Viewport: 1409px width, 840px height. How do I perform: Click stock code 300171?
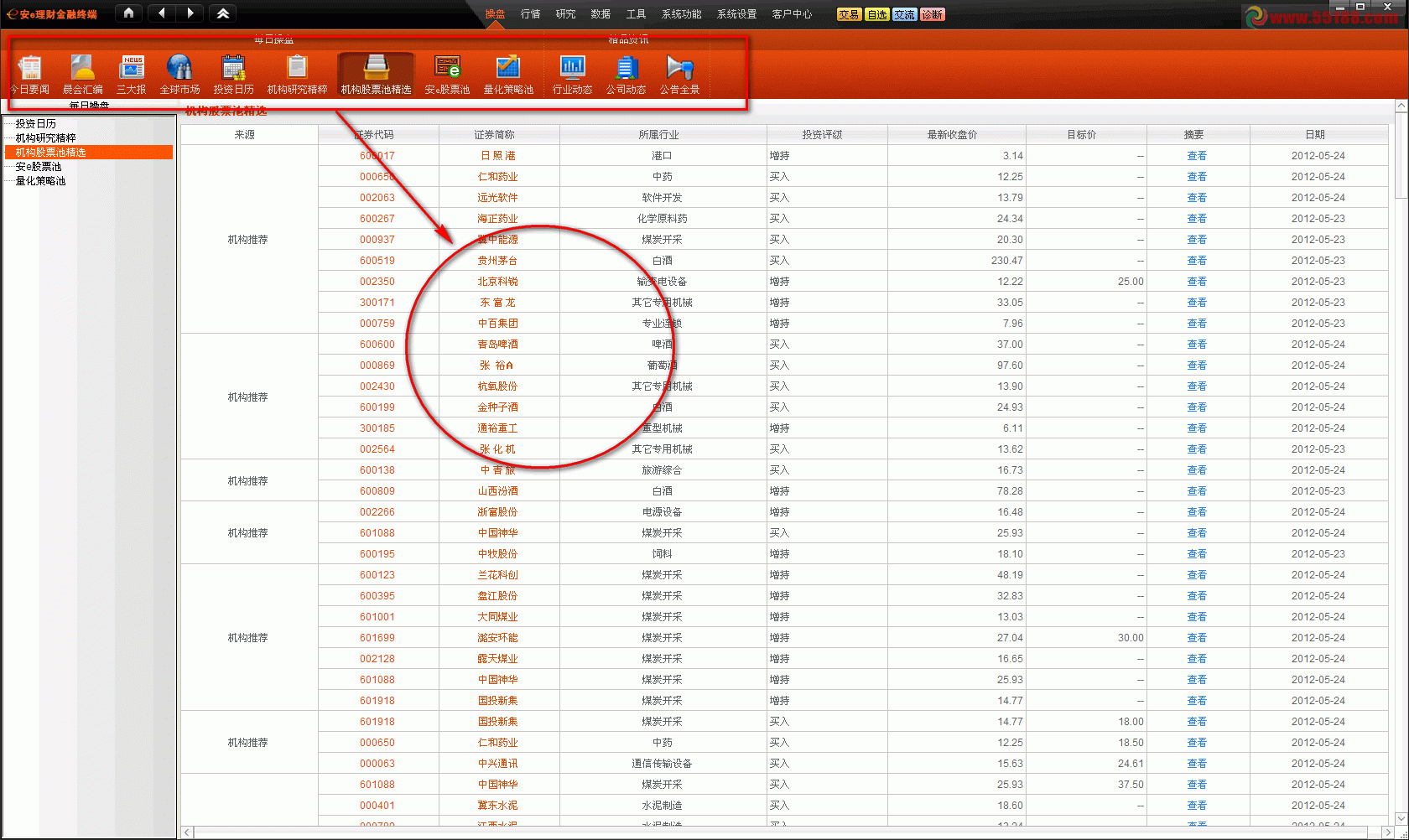[x=377, y=303]
